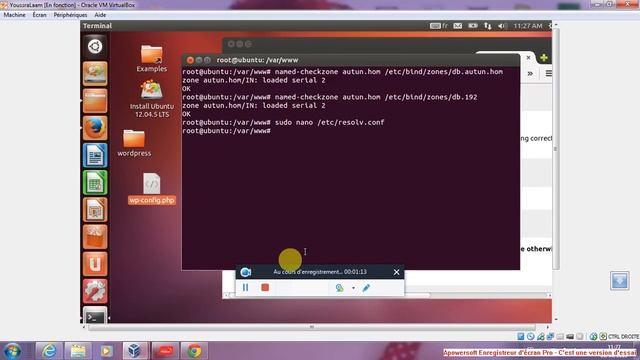This screenshot has width=640, height=360.
Task: Open System Settings from launcher
Action: coord(95,291)
